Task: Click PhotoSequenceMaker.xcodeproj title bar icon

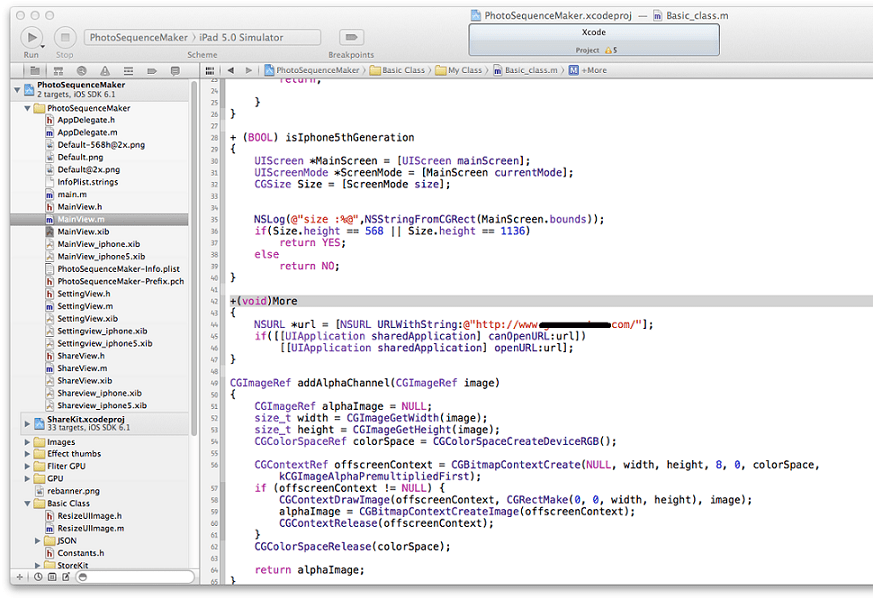Action: [x=476, y=16]
